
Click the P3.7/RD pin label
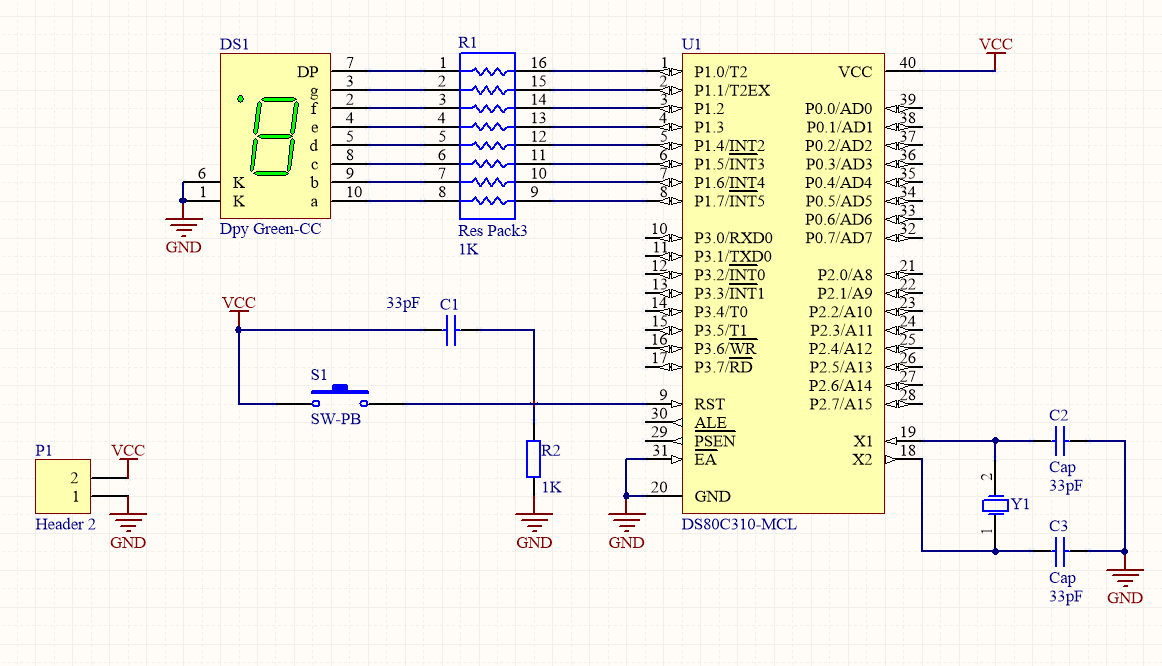tap(723, 367)
